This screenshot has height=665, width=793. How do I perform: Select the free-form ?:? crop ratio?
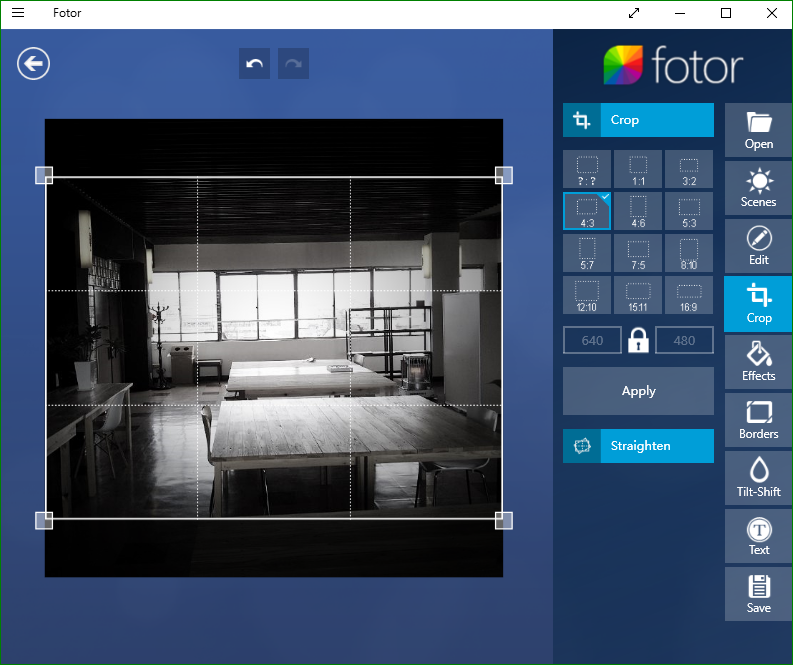tap(587, 169)
